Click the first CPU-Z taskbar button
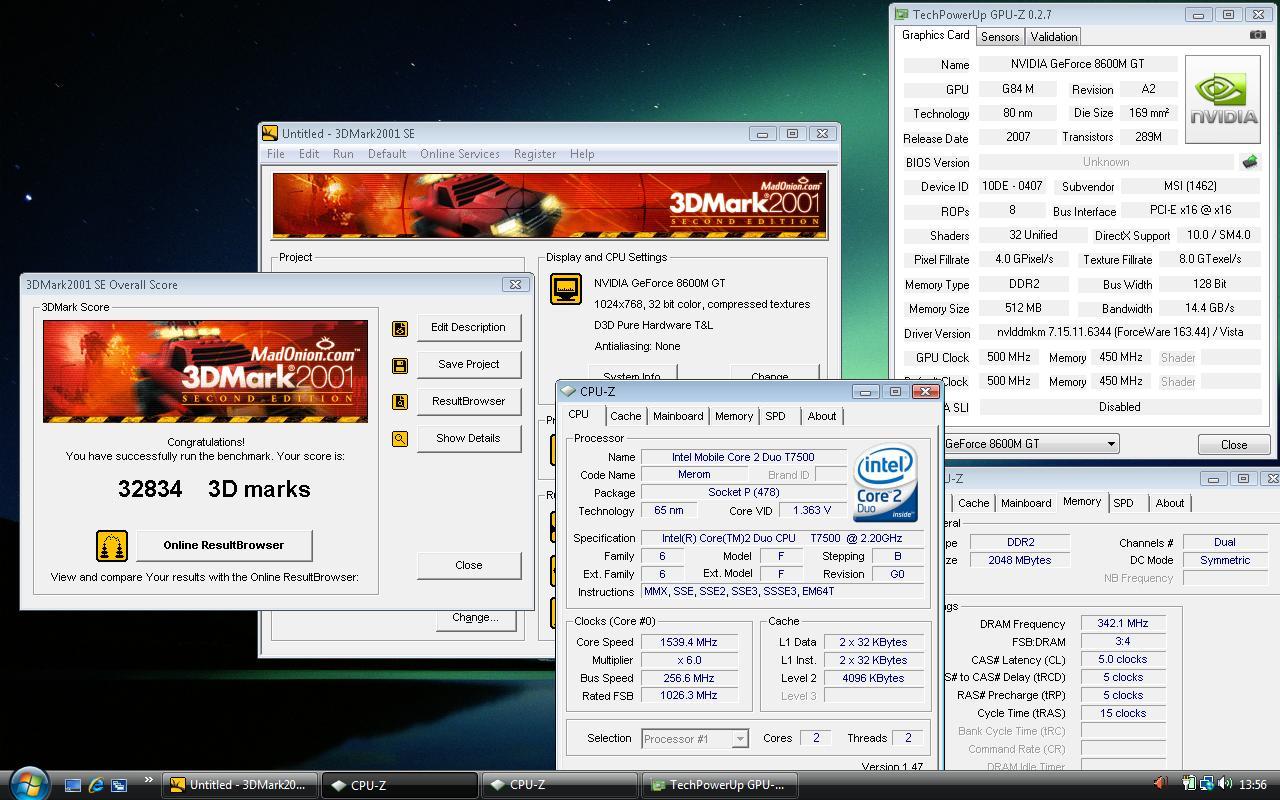This screenshot has width=1280, height=800. click(400, 785)
